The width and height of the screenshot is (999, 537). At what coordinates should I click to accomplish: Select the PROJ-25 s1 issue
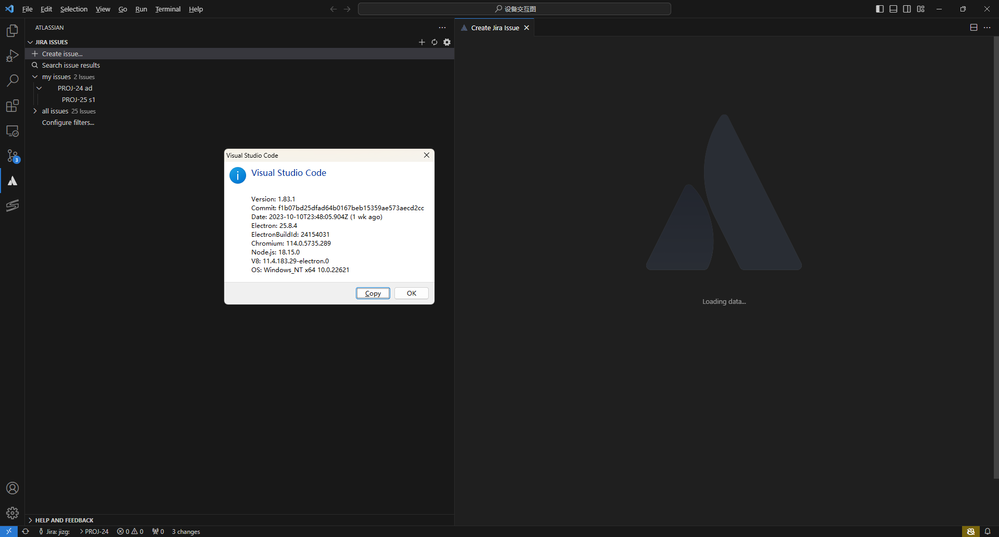pyautogui.click(x=240, y=99)
